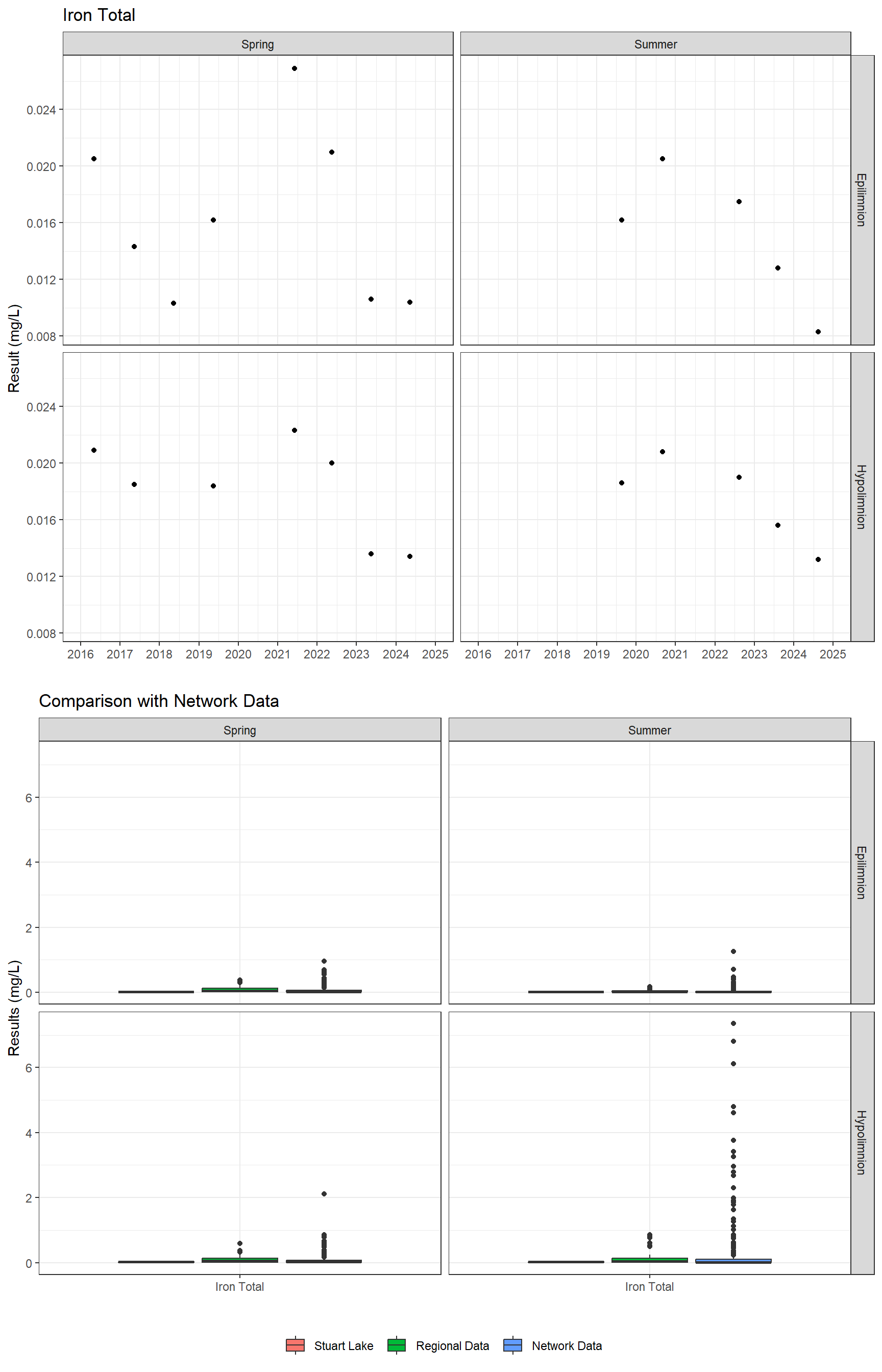Click the 2022 data point in Spring Epilimnion
This screenshot has height=1372, width=882.
tap(332, 152)
